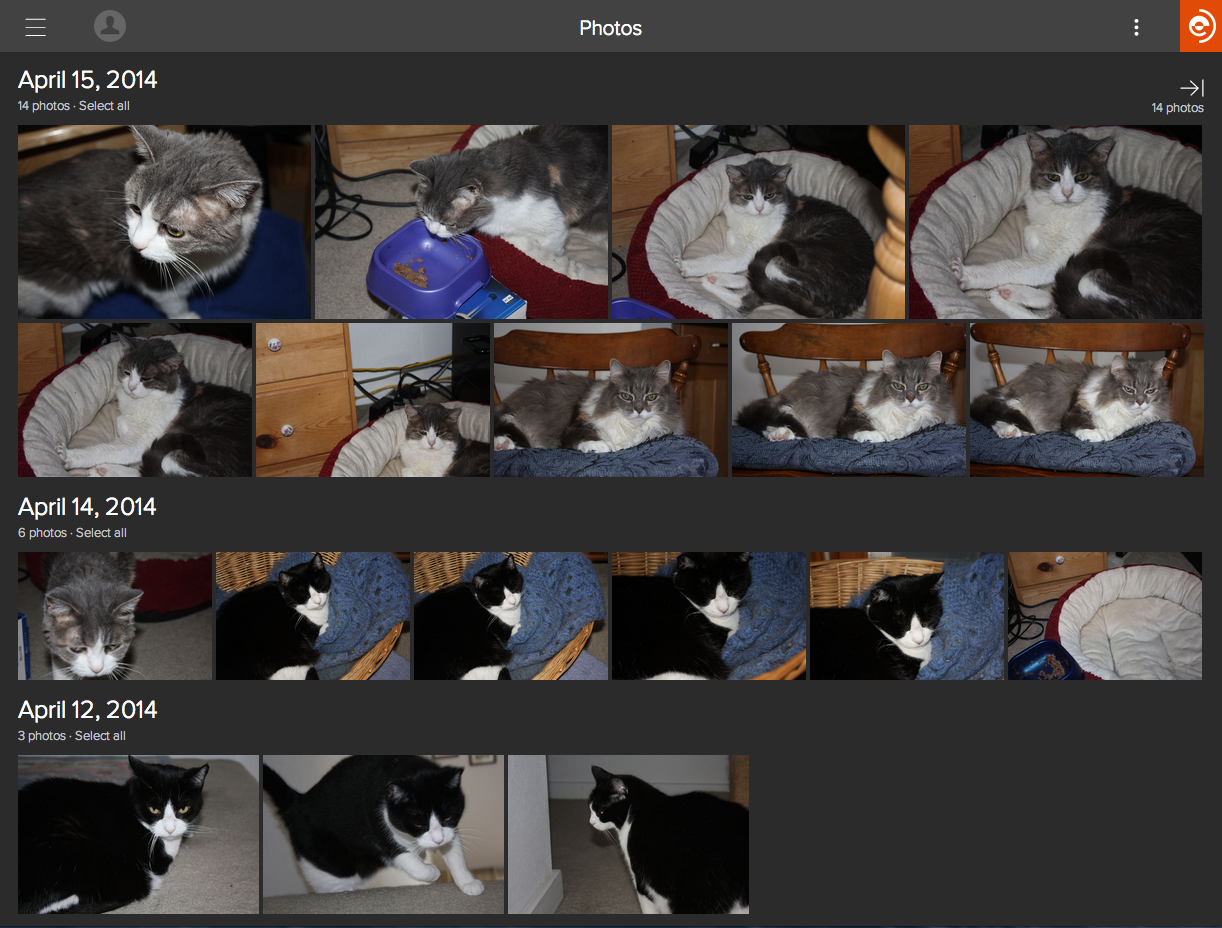Click the 14 photos label under arrow icon

1178,108
